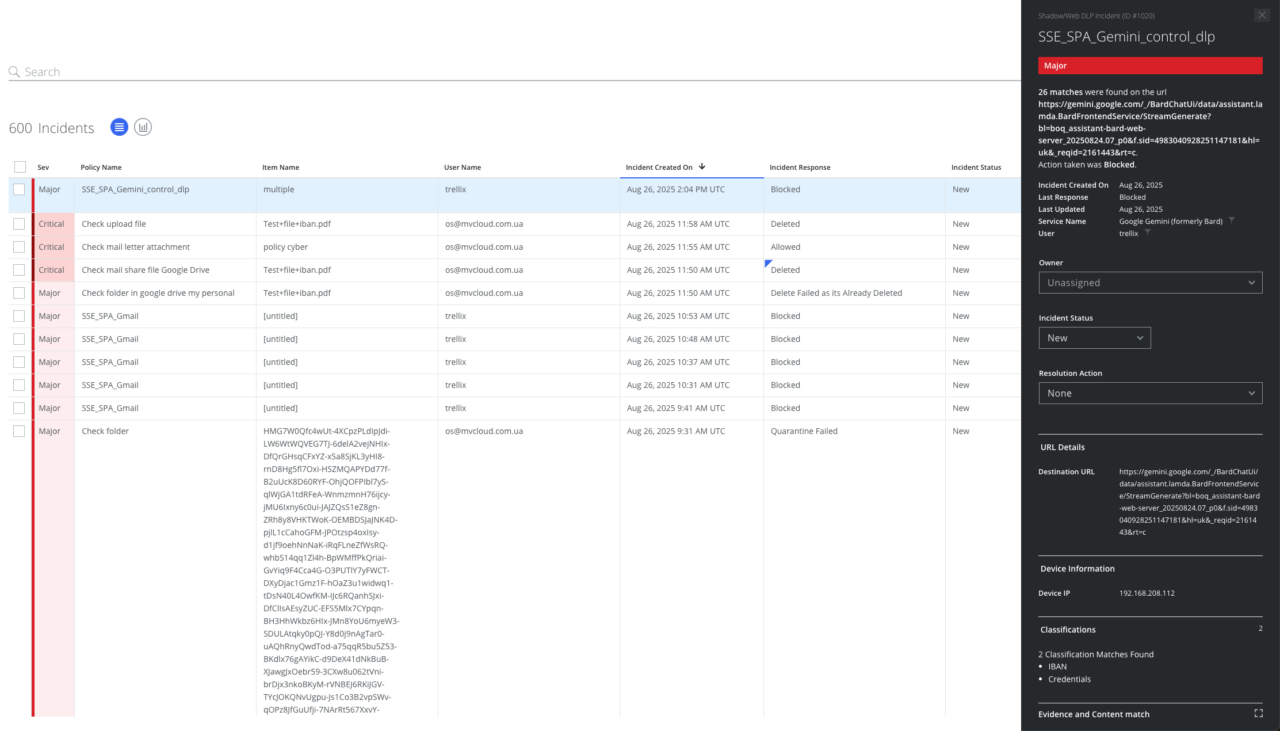Screen dimensions: 1280x731
Task: Click the search magnifier icon
Action: [14, 72]
